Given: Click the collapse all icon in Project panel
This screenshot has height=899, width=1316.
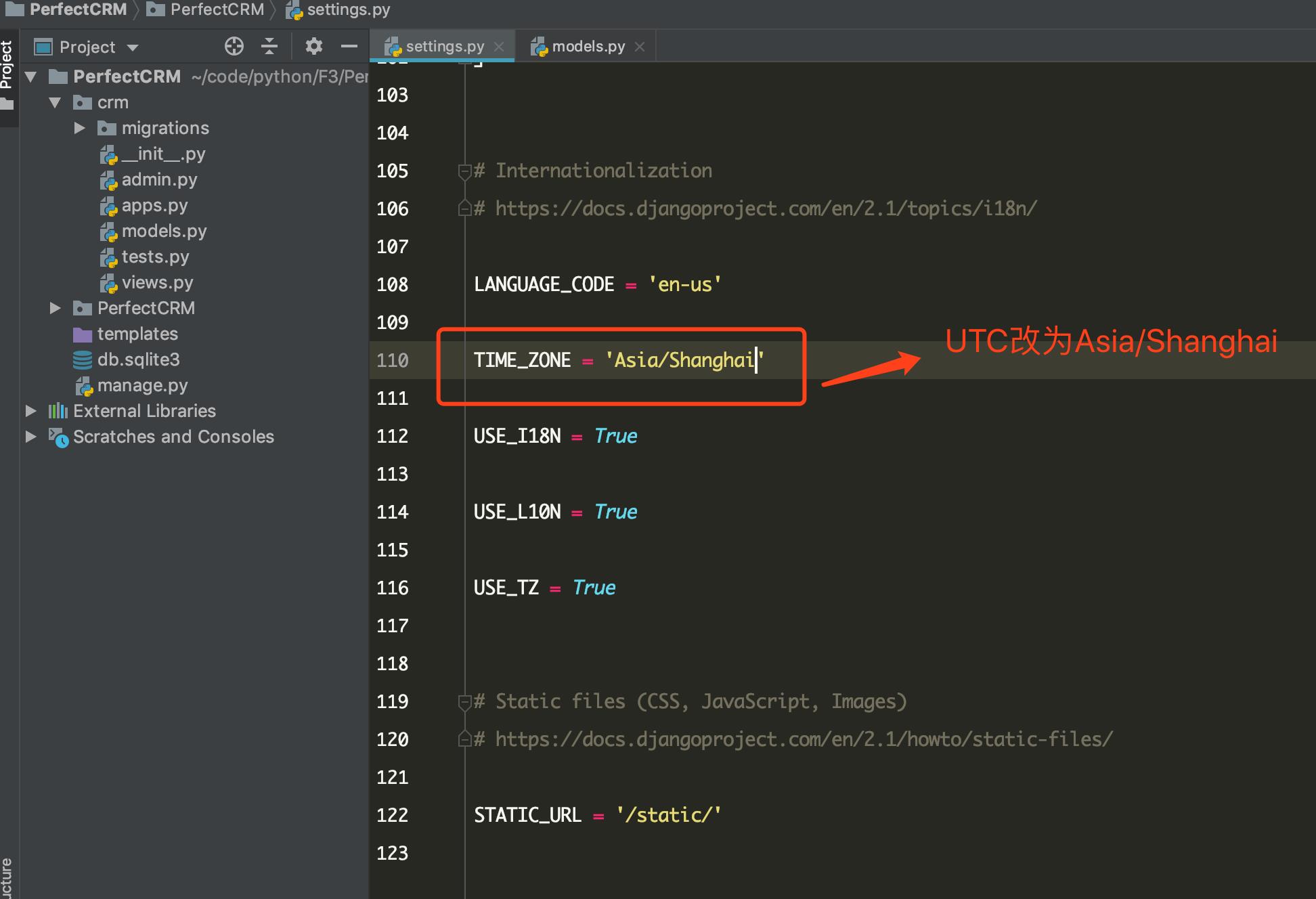Looking at the screenshot, I should coord(269,46).
